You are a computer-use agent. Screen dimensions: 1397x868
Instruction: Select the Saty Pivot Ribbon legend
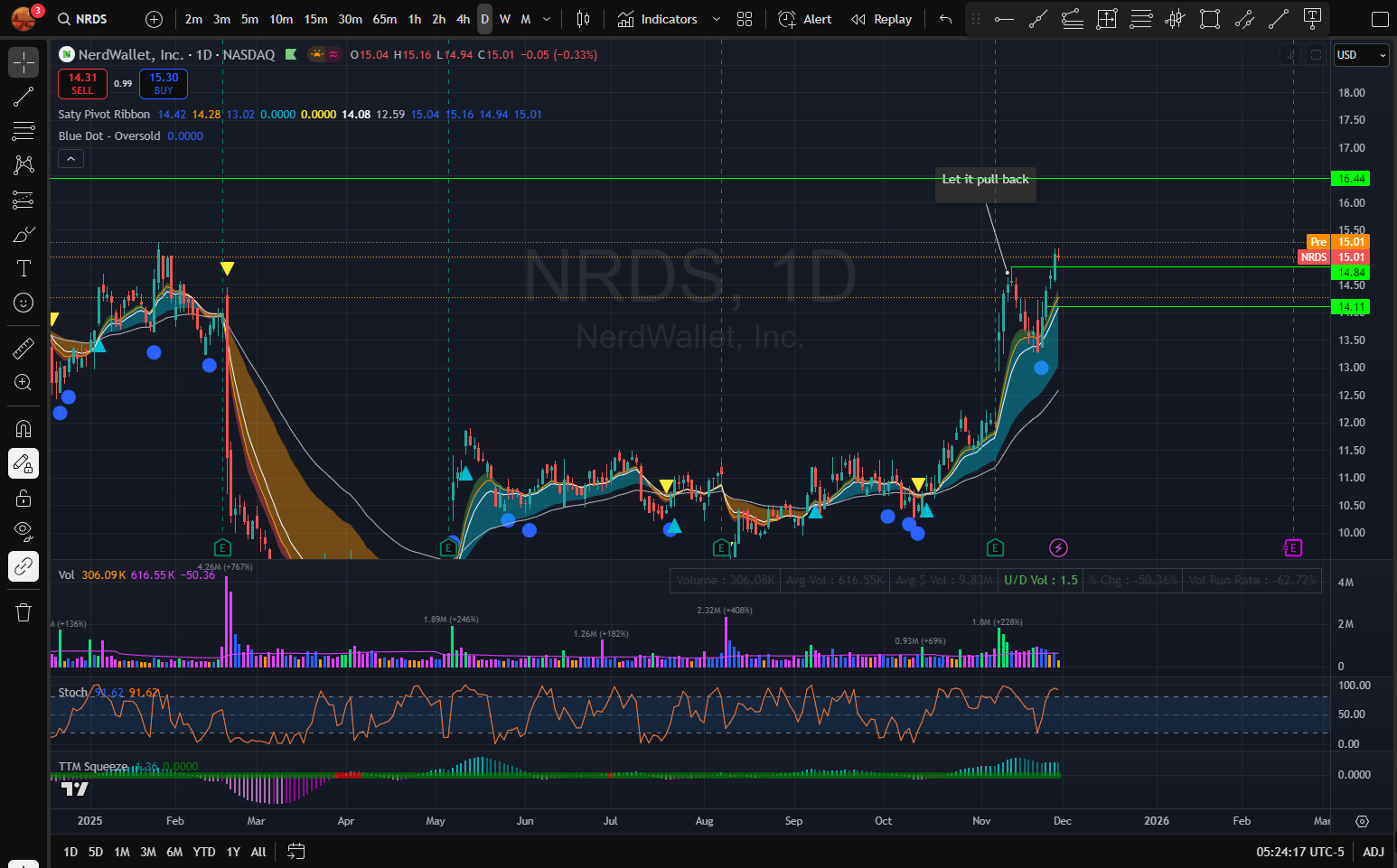[104, 115]
